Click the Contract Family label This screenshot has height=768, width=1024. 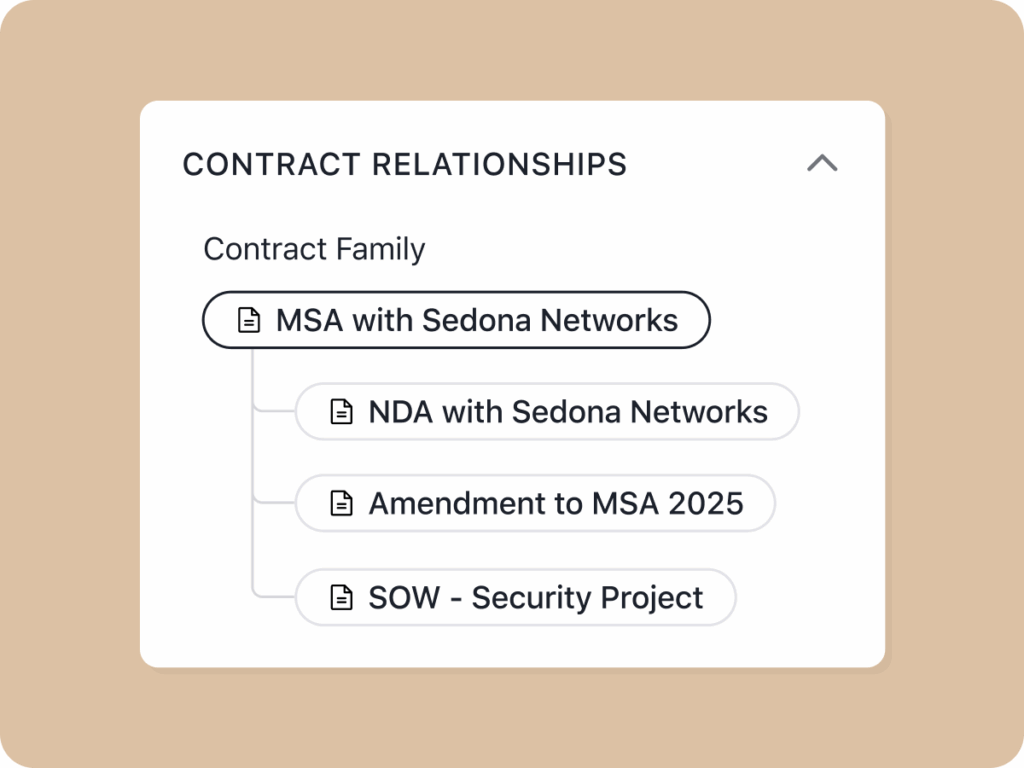pyautogui.click(x=314, y=249)
